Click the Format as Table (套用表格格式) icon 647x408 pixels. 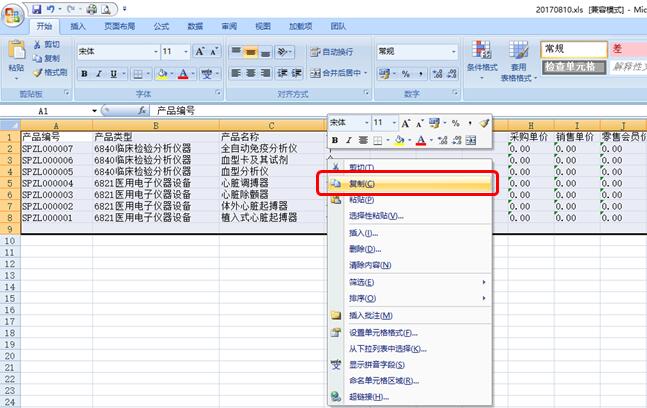(x=518, y=54)
